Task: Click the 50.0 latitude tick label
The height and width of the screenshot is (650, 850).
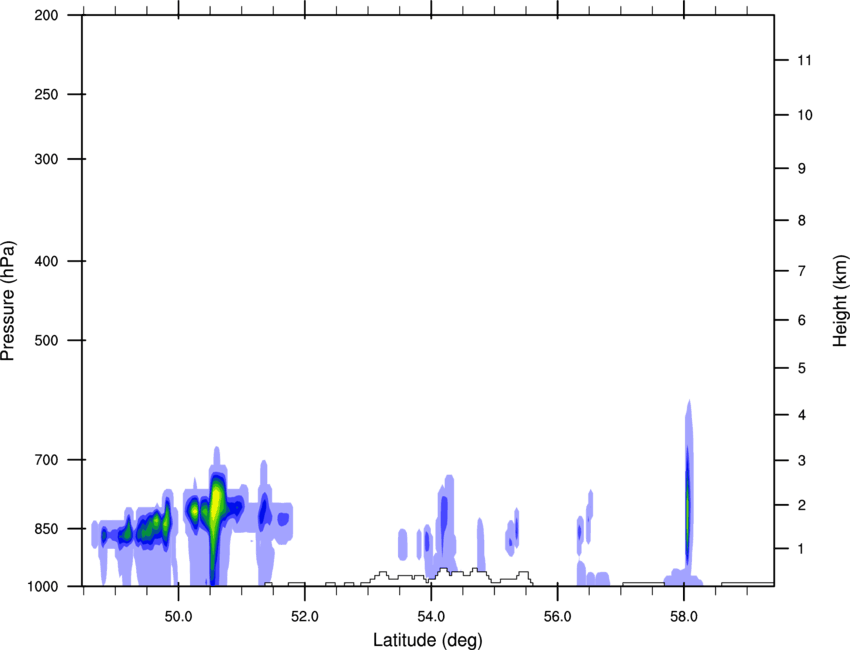Action: click(178, 617)
